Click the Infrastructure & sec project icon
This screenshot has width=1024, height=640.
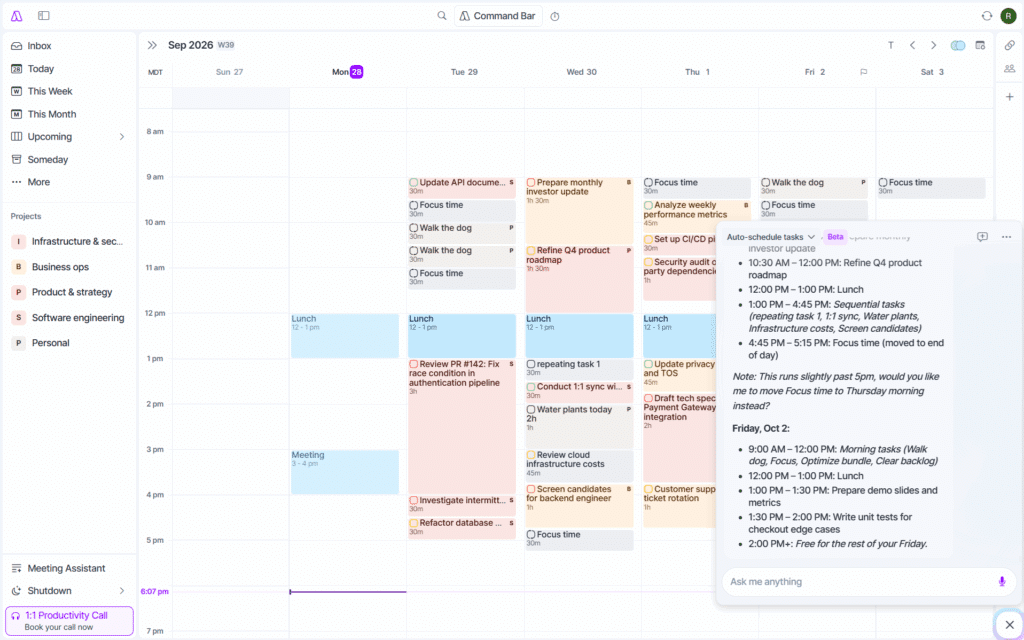click(18, 242)
